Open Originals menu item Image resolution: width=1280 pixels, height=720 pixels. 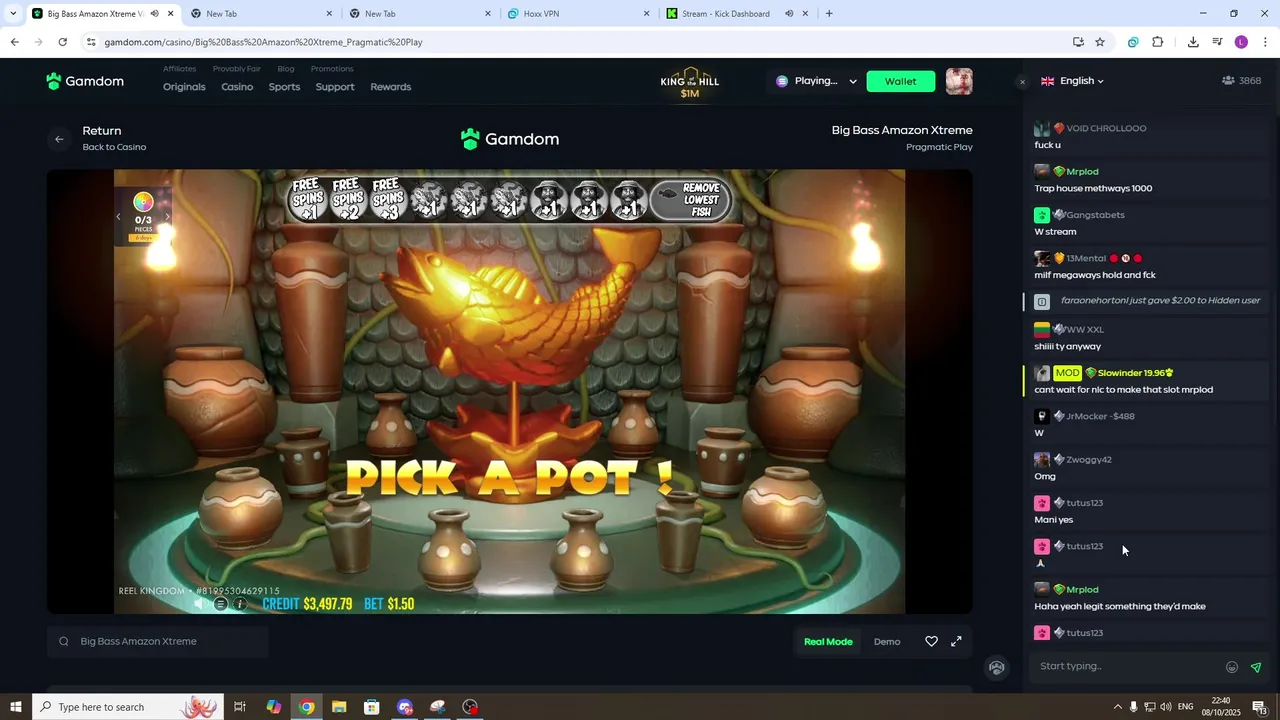tap(184, 87)
